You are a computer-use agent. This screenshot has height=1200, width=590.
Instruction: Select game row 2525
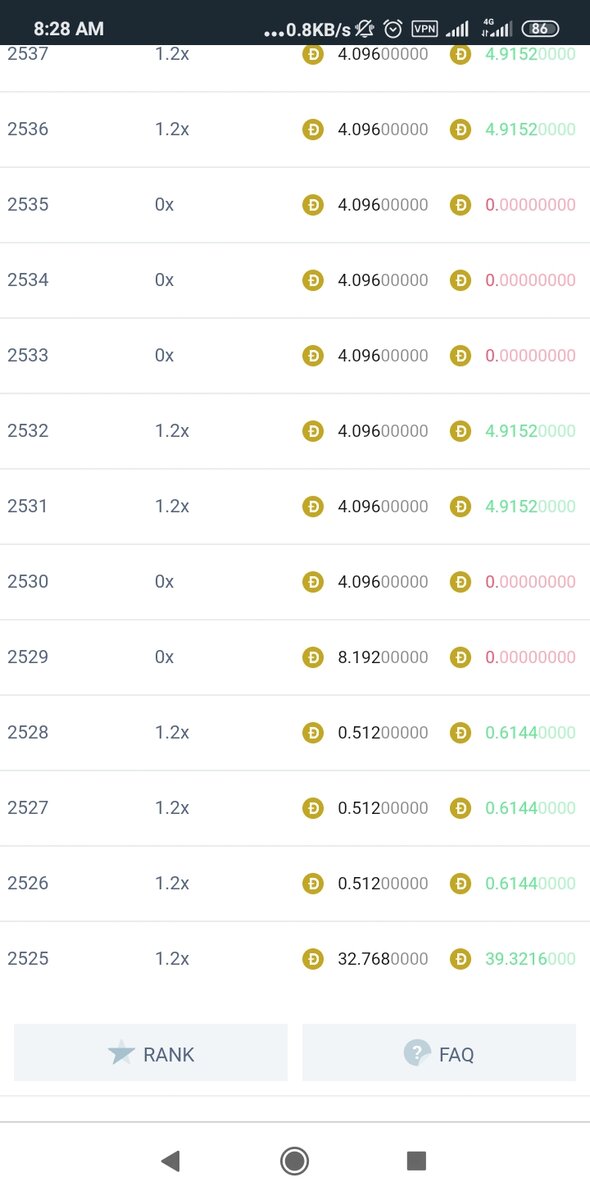coord(295,959)
